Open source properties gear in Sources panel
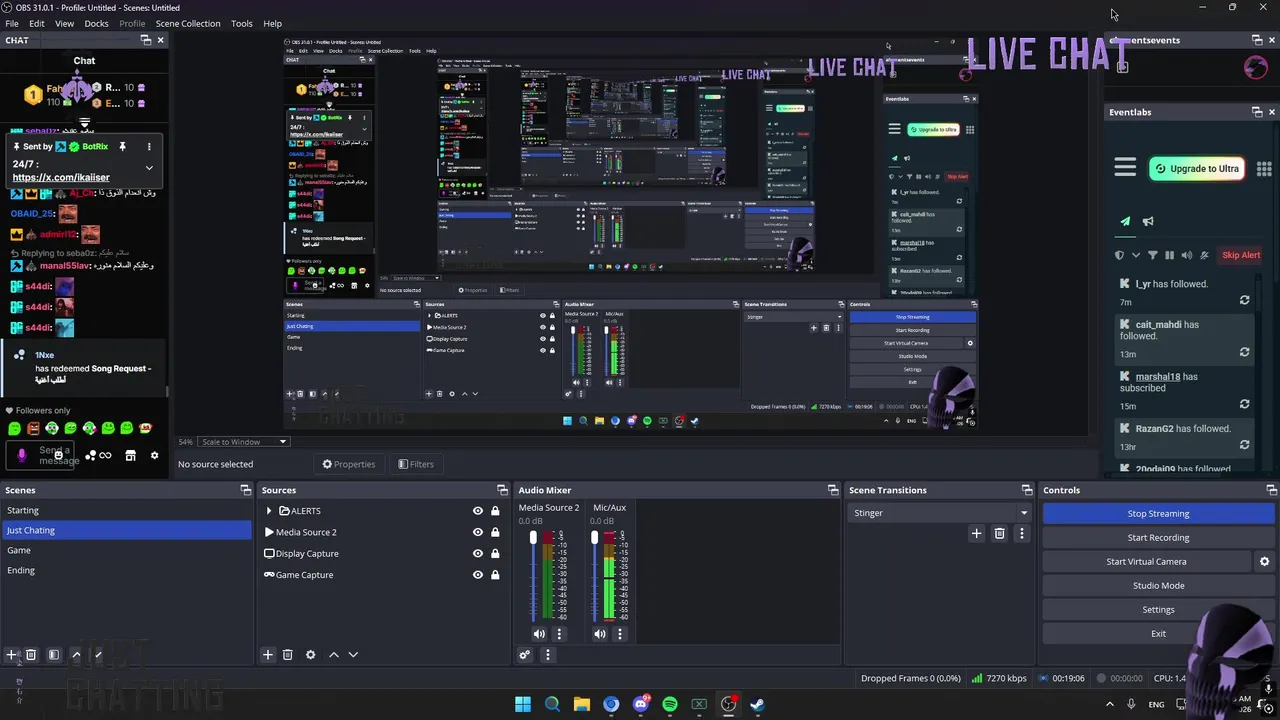Screen dimensions: 1280x720 pyautogui.click(x=310, y=655)
